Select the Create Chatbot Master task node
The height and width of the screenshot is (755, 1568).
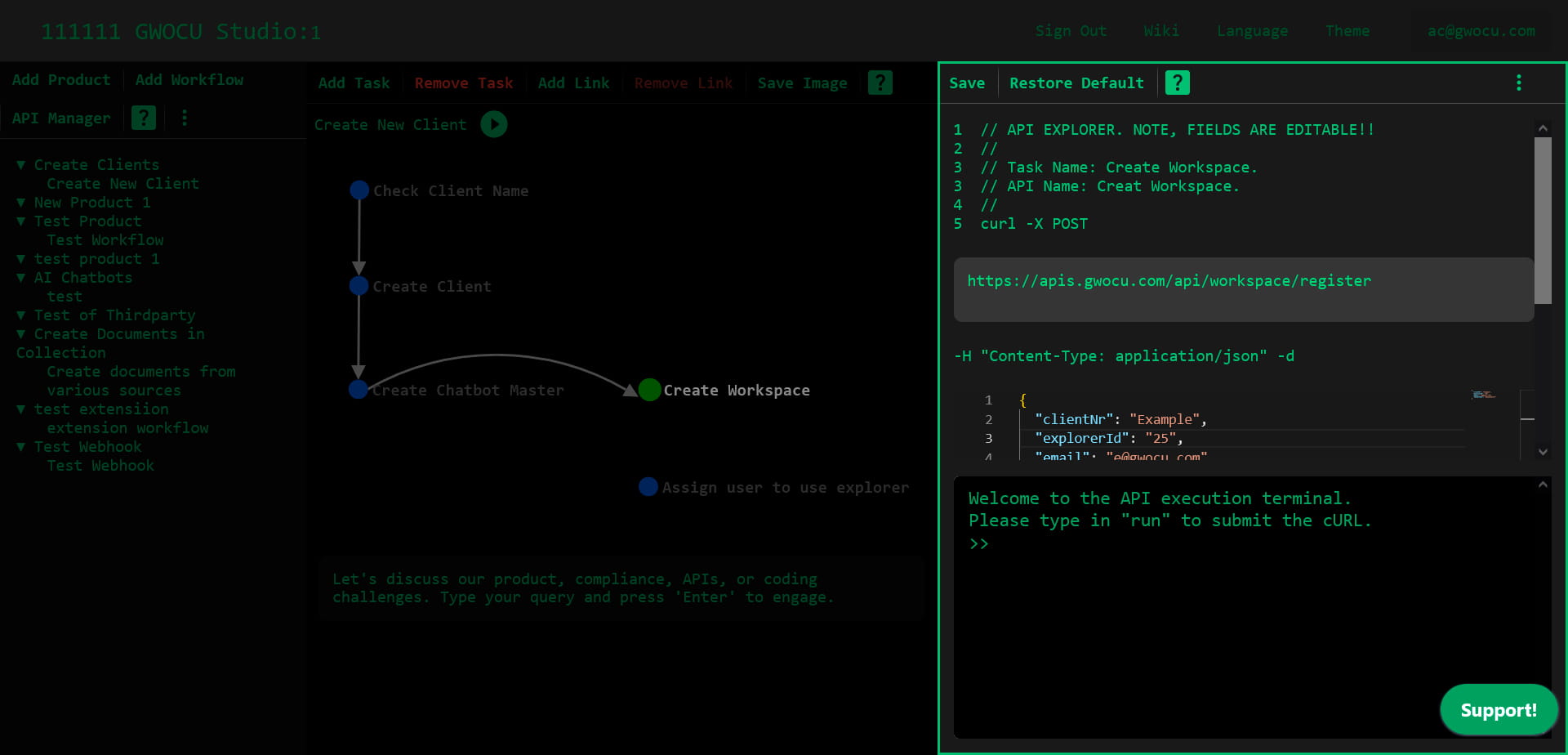click(x=359, y=390)
